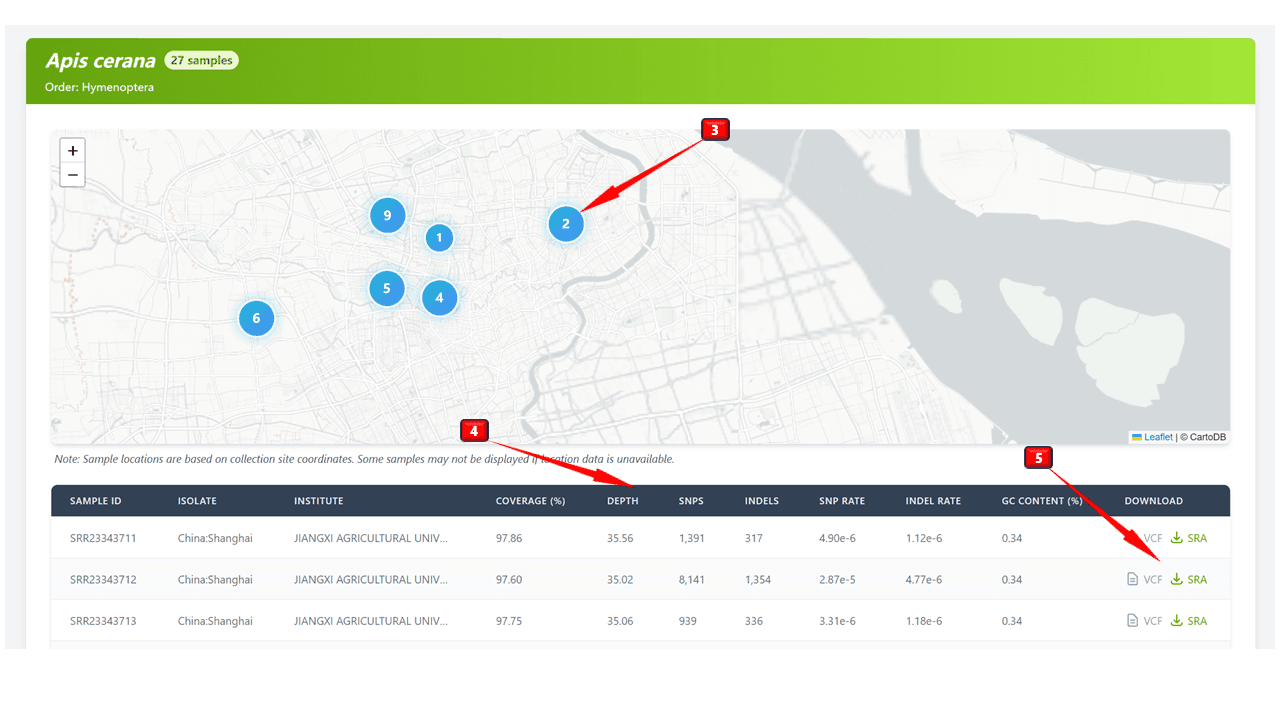Download VCF file for SRR23343713
This screenshot has height=720, width=1280.
click(x=1145, y=621)
